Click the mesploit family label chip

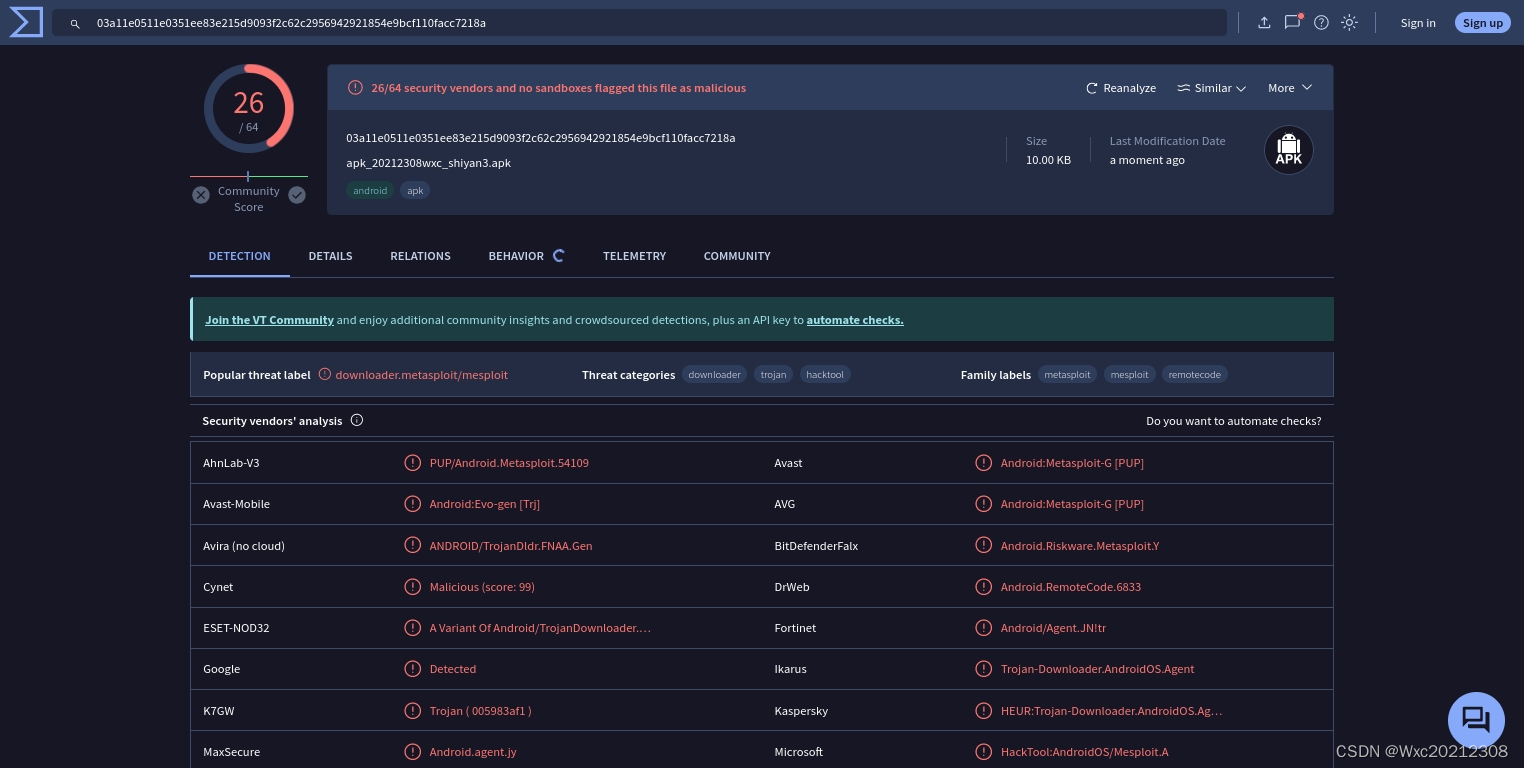coord(1130,374)
